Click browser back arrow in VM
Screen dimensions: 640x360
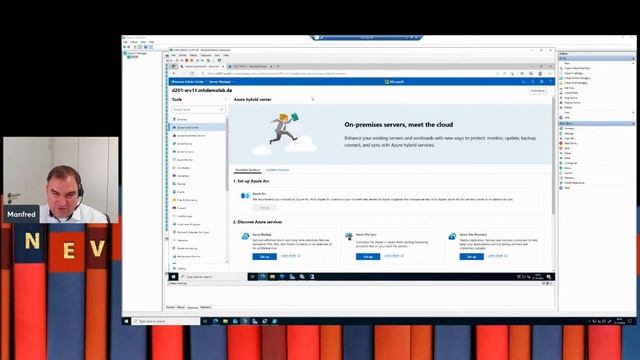coord(174,73)
